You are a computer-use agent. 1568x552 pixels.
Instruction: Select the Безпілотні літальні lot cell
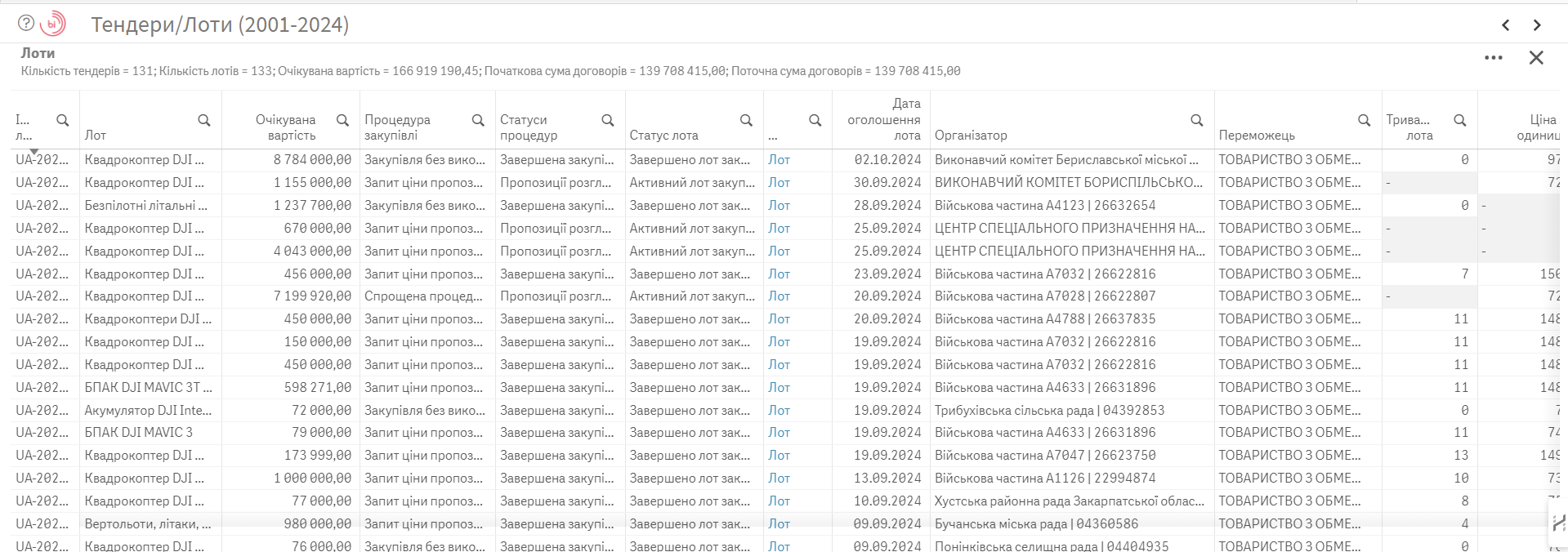(145, 206)
